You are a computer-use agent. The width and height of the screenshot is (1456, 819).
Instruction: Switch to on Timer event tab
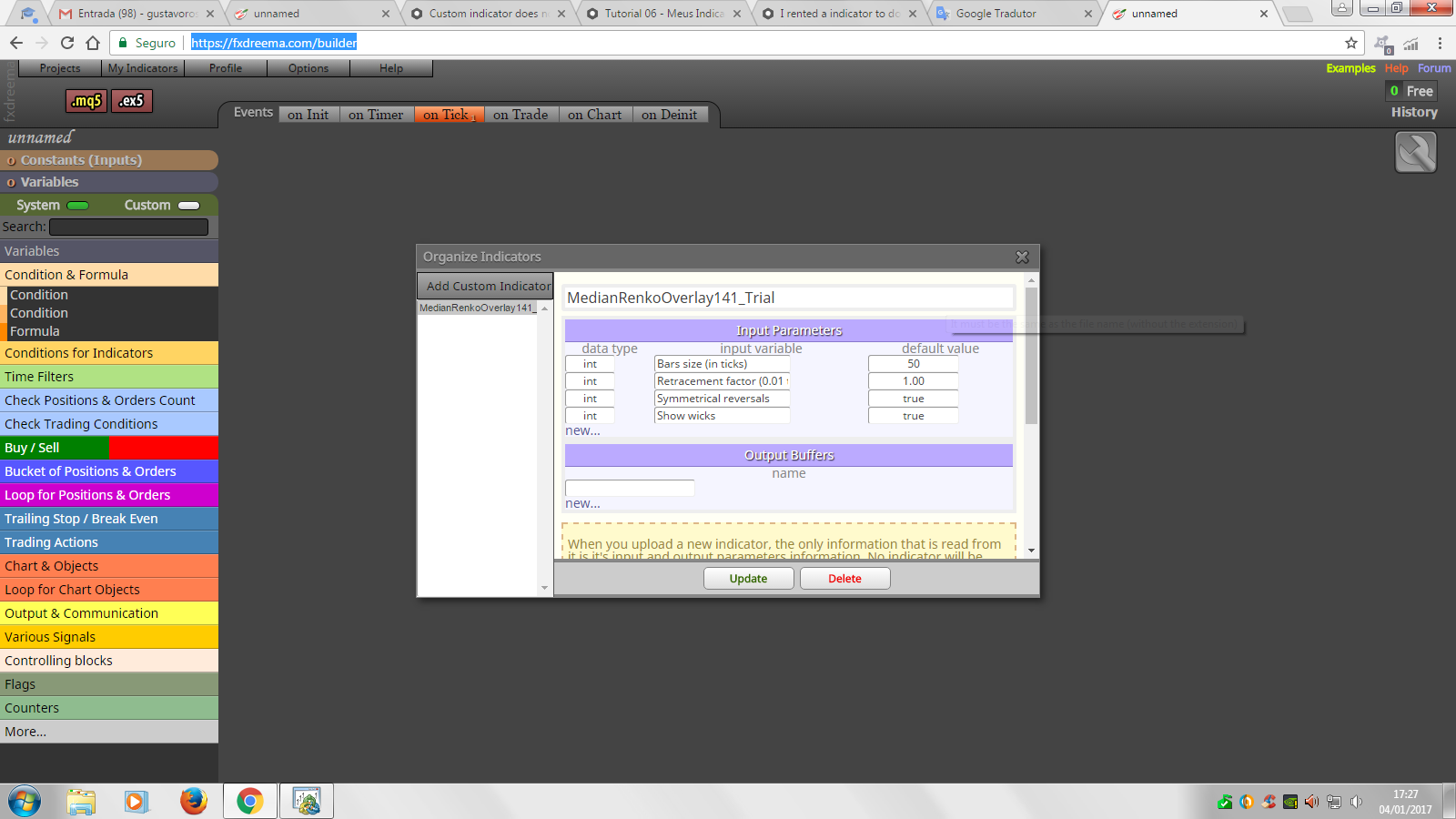376,115
